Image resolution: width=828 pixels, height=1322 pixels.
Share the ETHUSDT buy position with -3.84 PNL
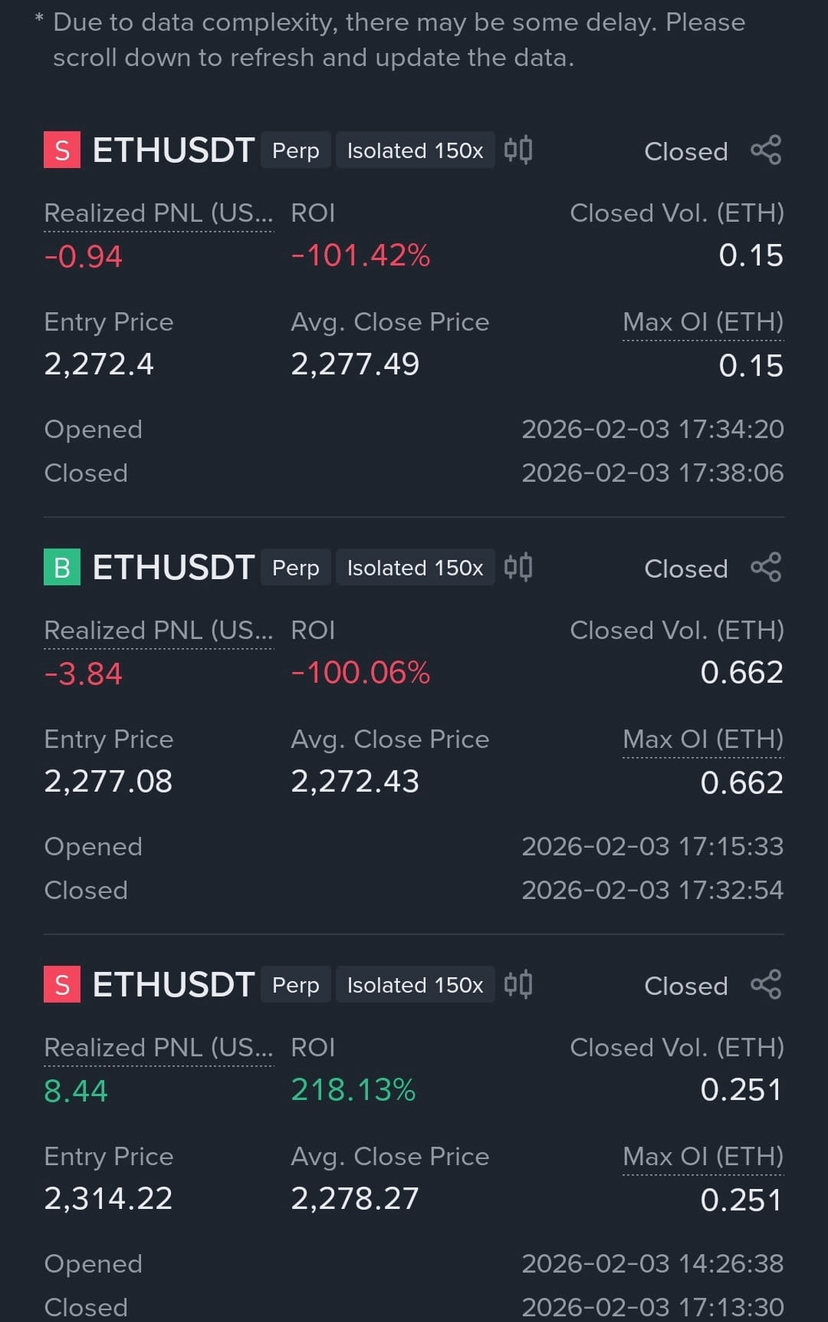point(766,568)
